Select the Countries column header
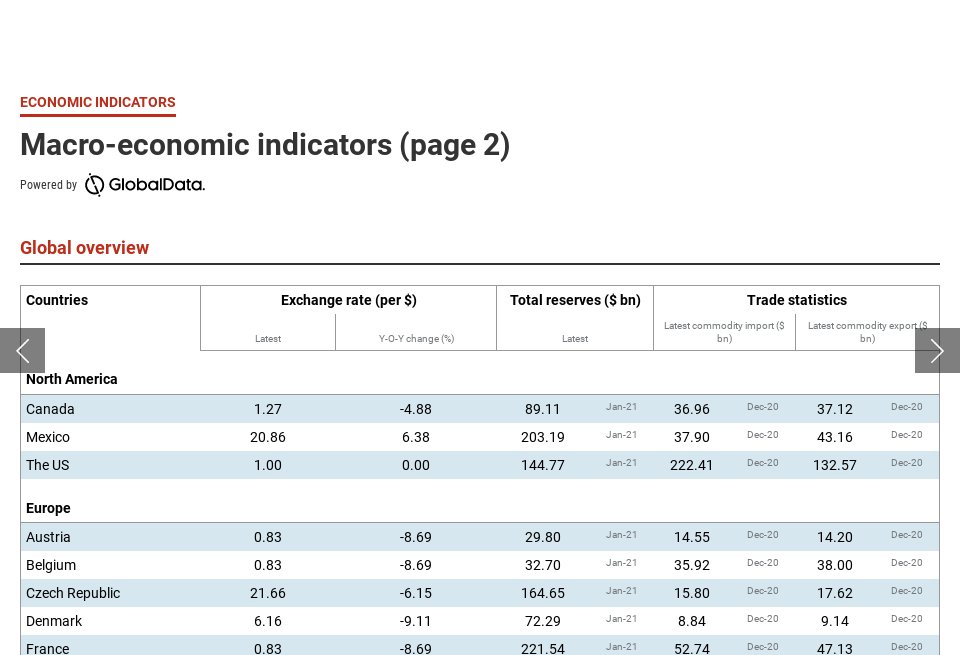The image size is (960, 655). (x=57, y=300)
